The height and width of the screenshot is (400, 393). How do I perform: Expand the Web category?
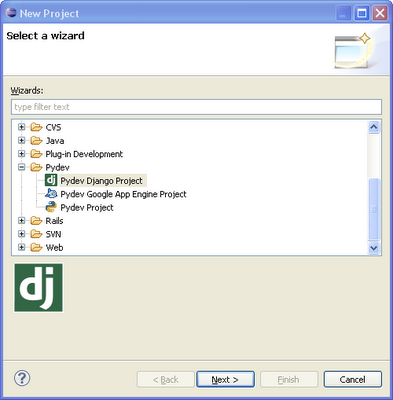(22, 247)
